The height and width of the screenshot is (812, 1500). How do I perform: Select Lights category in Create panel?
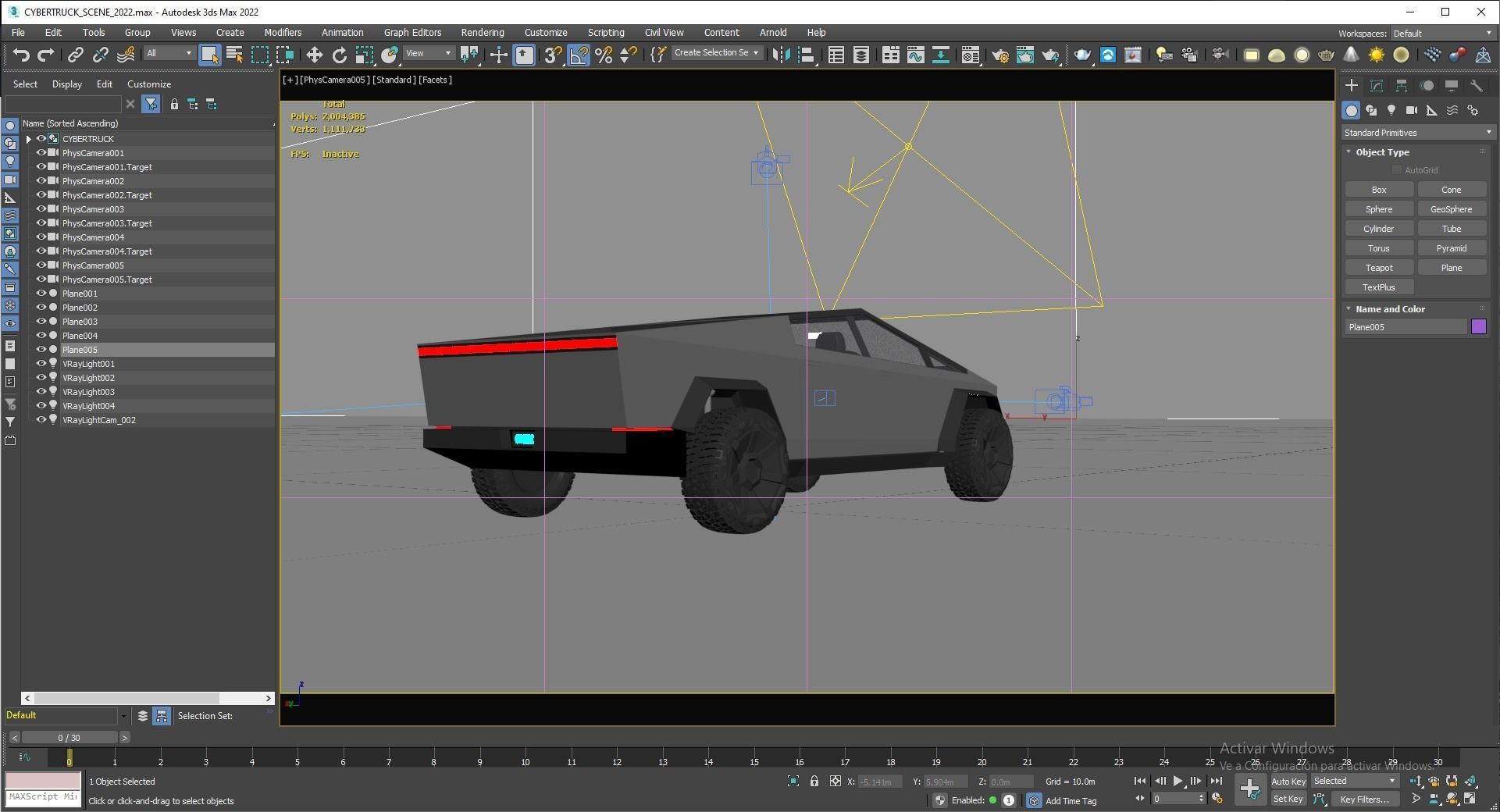point(1391,110)
